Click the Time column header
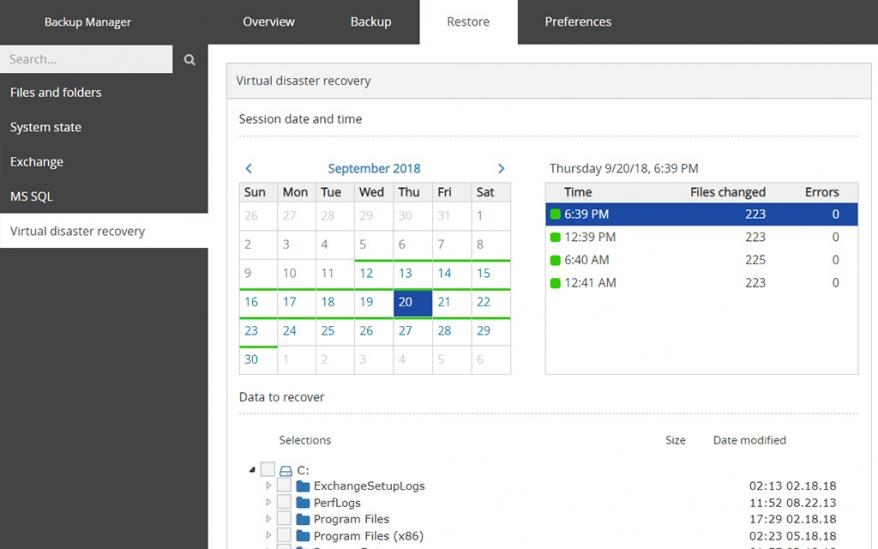This screenshot has height=549, width=878. (x=578, y=192)
